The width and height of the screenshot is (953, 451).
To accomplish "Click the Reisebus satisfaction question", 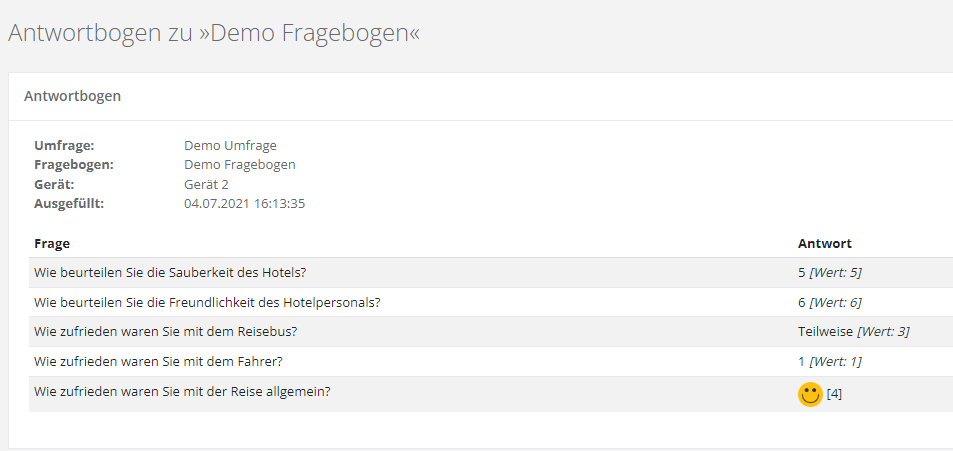I will 165,331.
